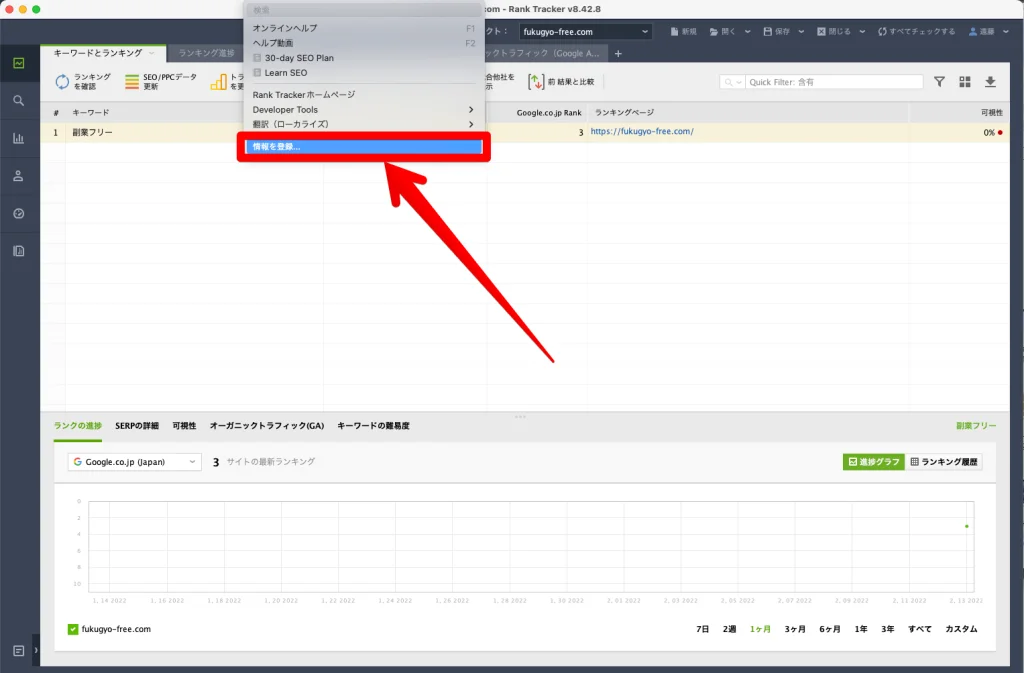The height and width of the screenshot is (673, 1024).
Task: Open the competitor person sidebar icon
Action: click(x=19, y=176)
